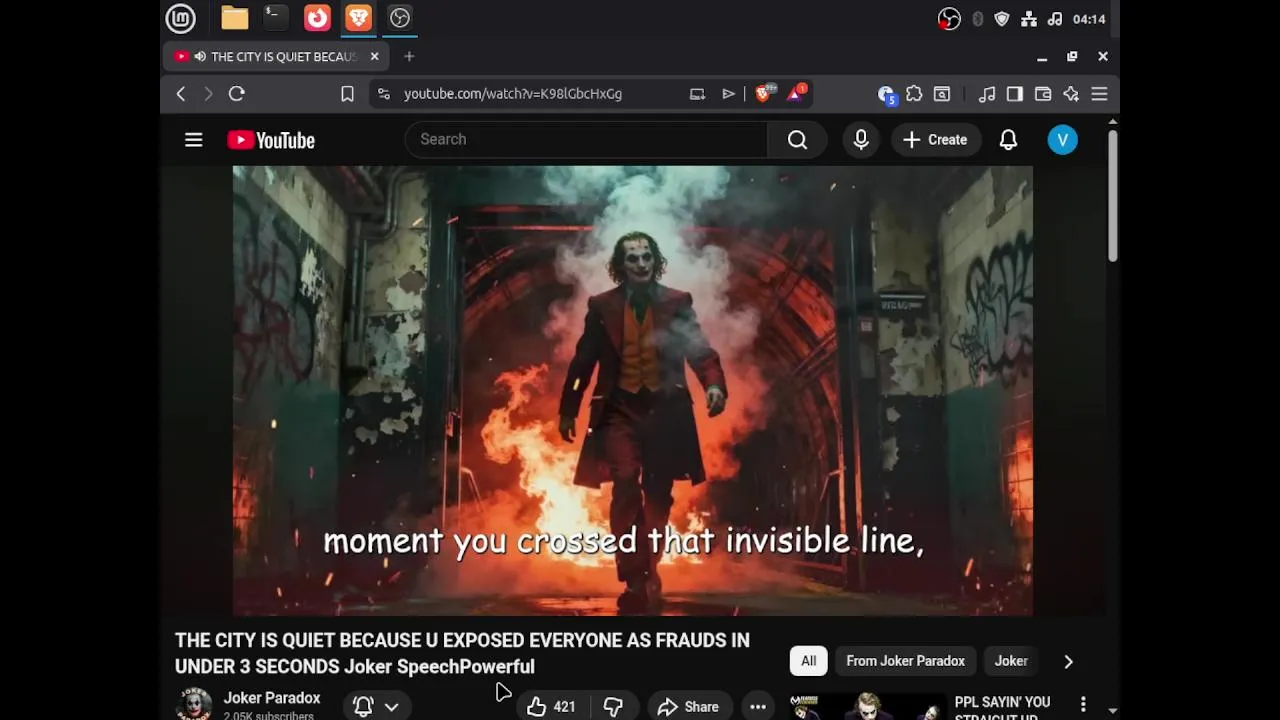Open the Joker Paradox channel name link

coord(272,698)
